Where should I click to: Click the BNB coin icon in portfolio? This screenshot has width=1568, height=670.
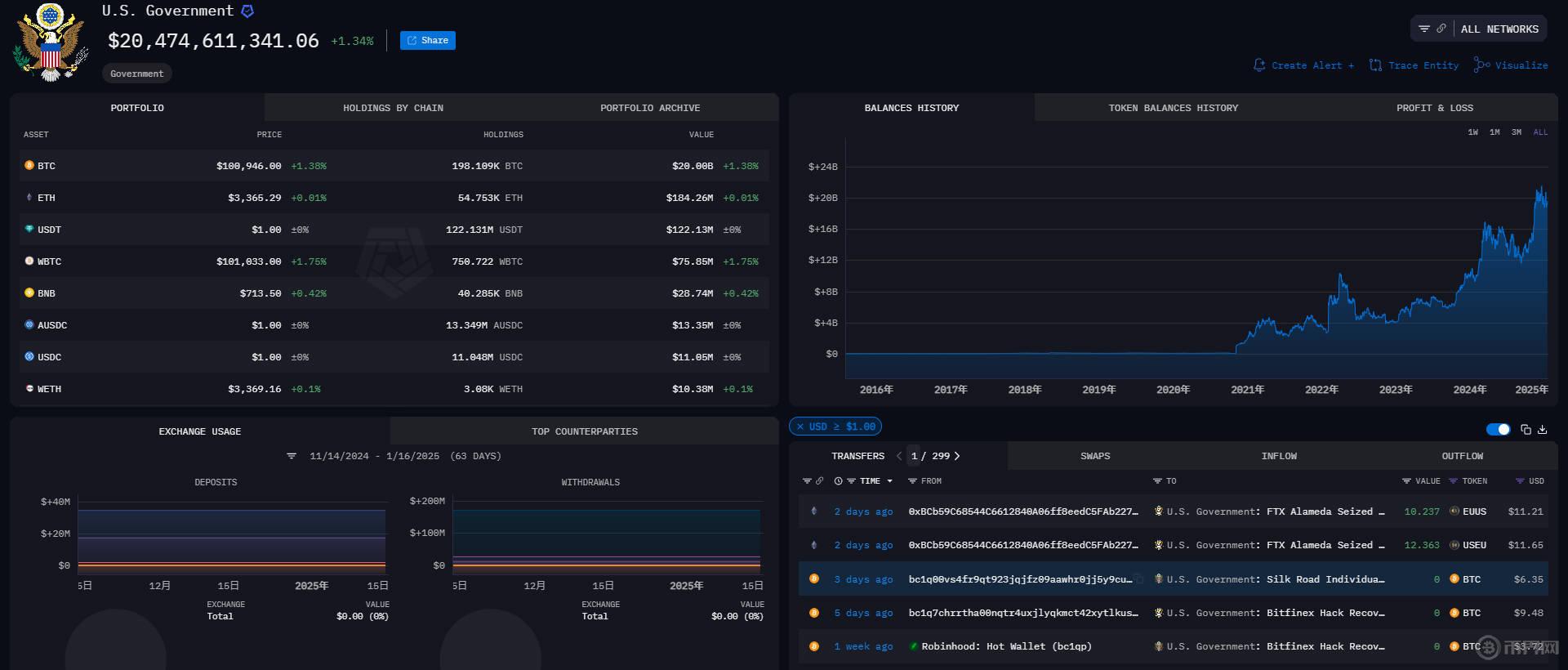(29, 293)
